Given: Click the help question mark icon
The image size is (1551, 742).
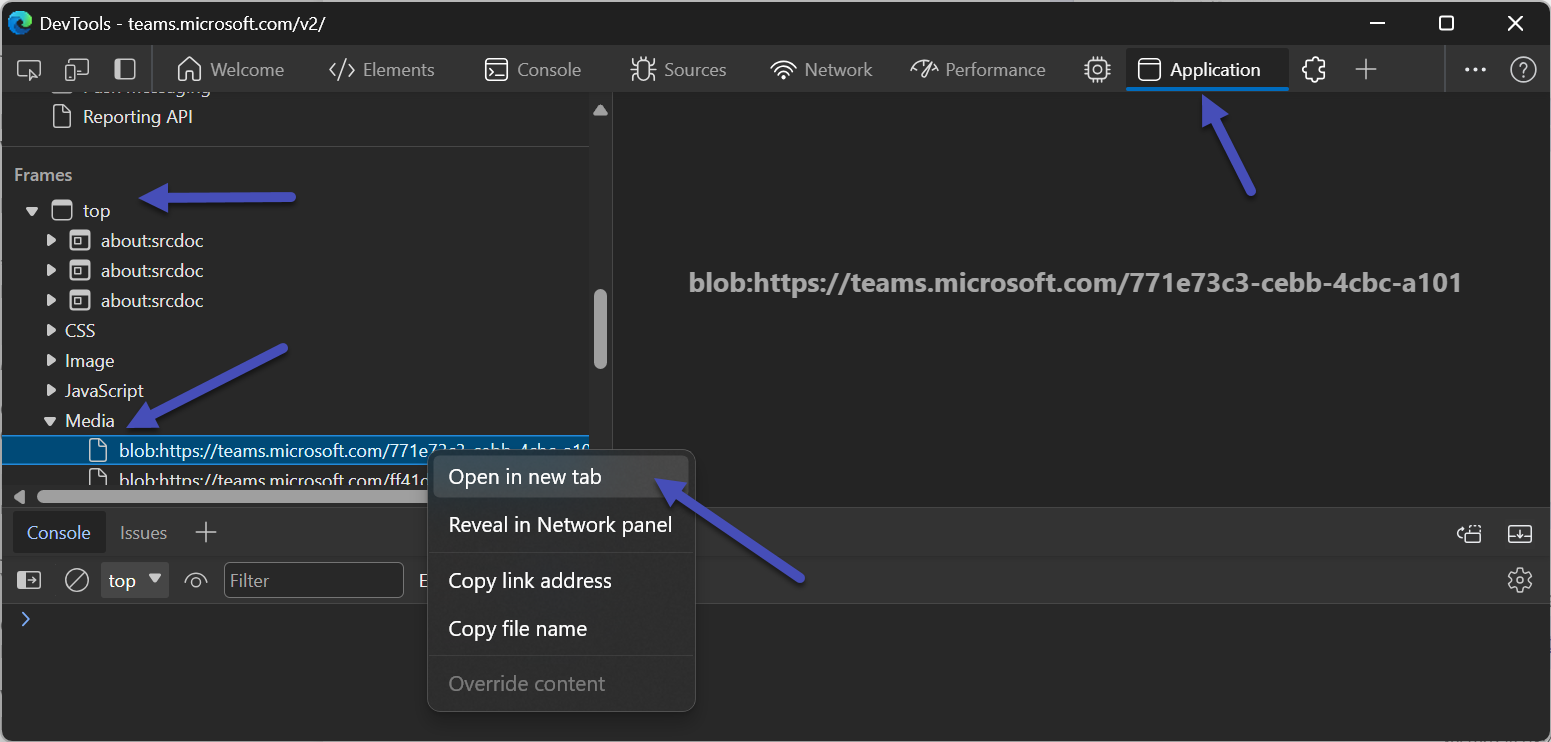Looking at the screenshot, I should [1522, 70].
